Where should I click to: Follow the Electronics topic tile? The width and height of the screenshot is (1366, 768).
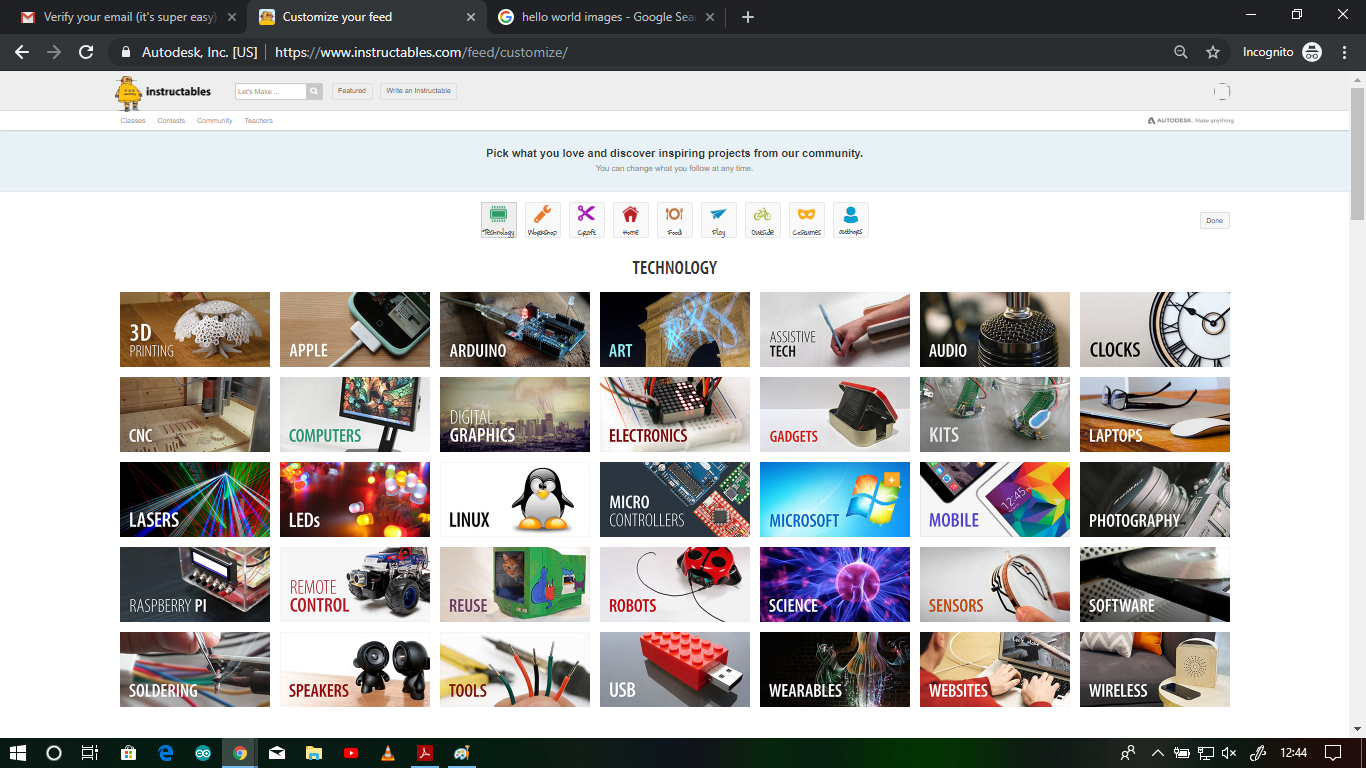point(675,414)
